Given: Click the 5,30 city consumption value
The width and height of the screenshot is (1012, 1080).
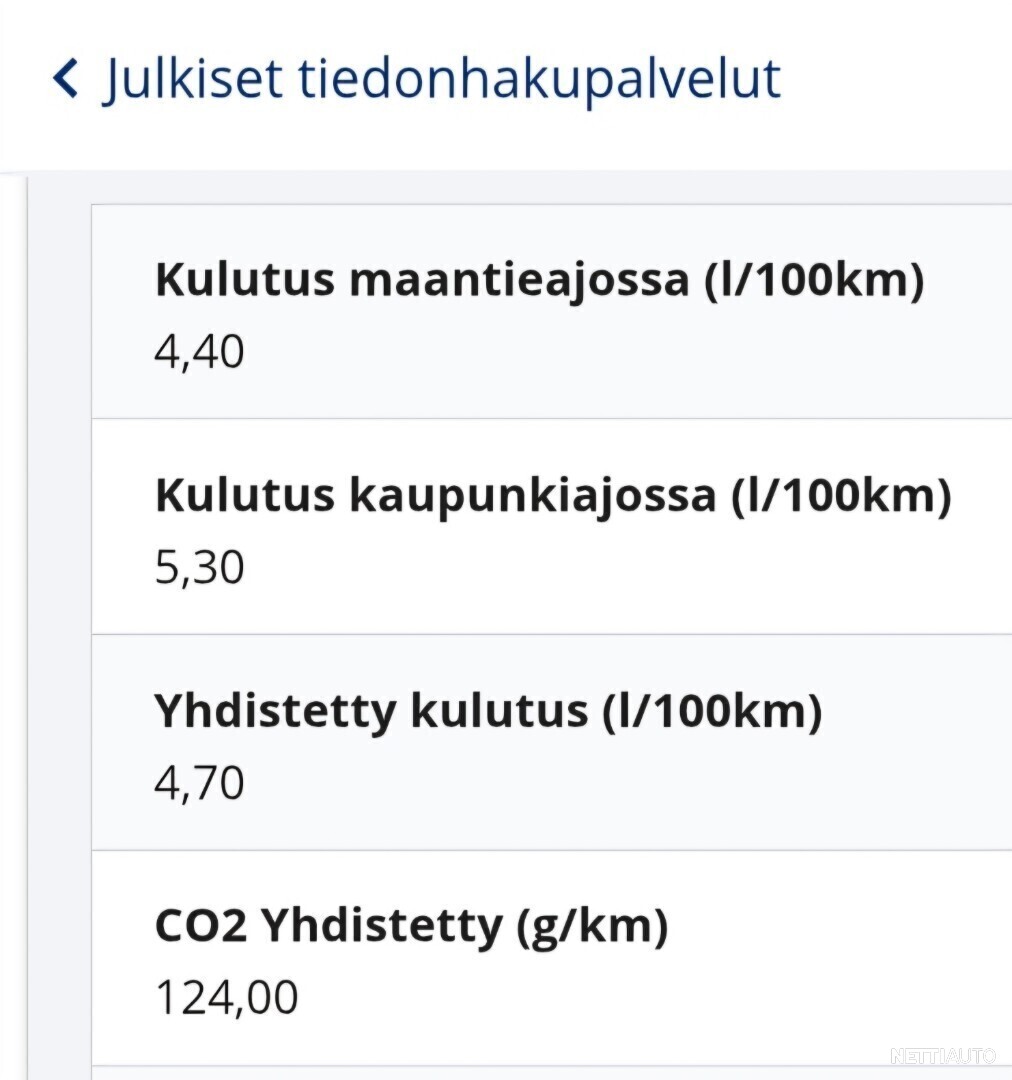Looking at the screenshot, I should [x=199, y=568].
